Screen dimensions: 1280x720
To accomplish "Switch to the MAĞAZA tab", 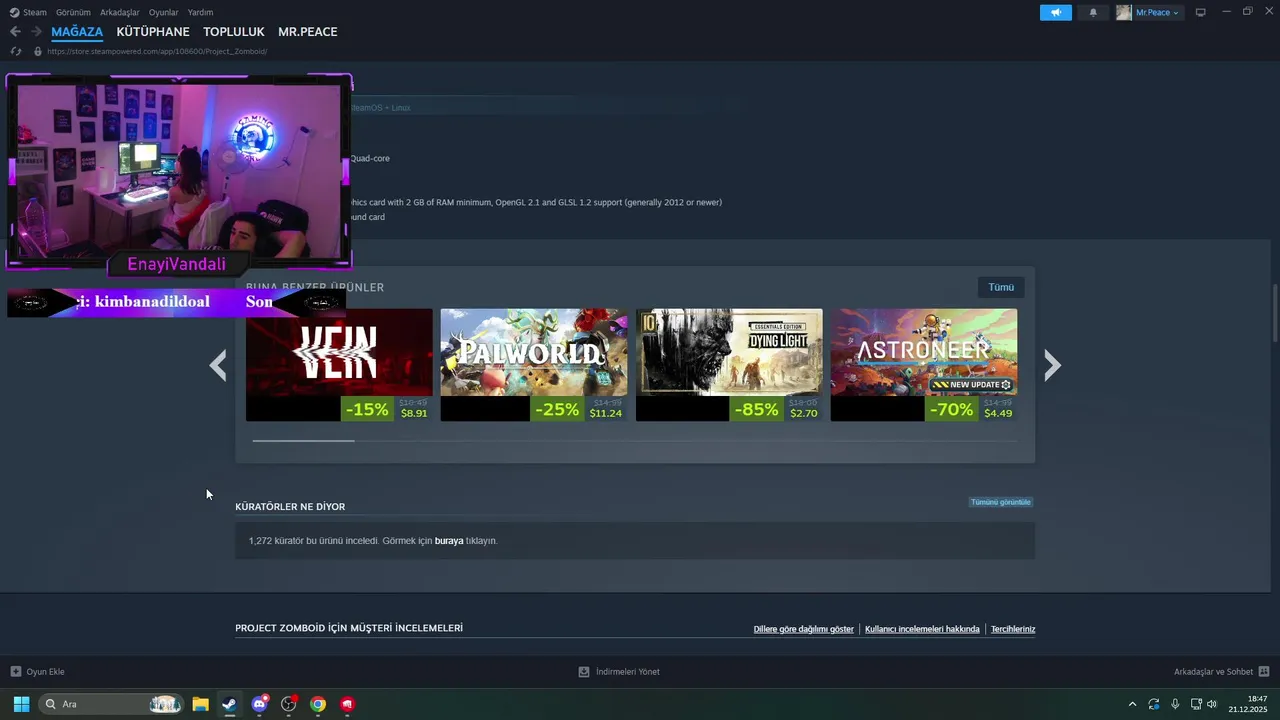I will [77, 32].
